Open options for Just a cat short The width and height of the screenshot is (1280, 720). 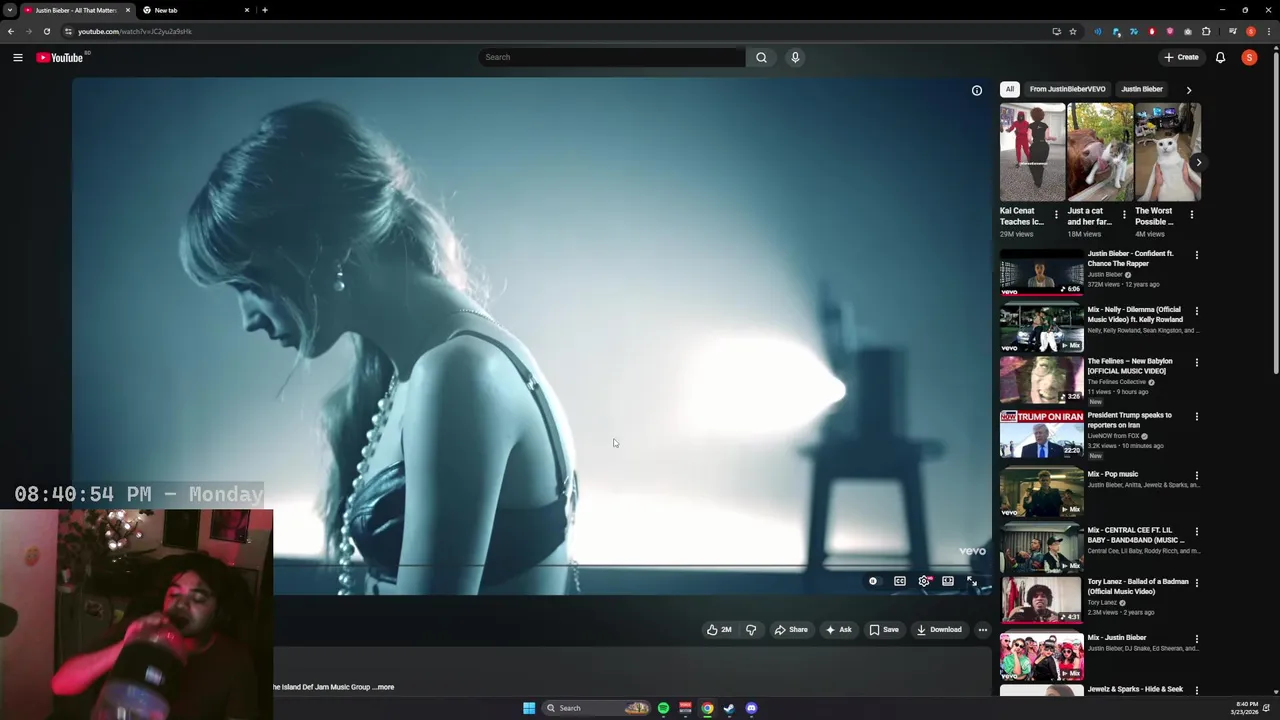(x=1124, y=215)
